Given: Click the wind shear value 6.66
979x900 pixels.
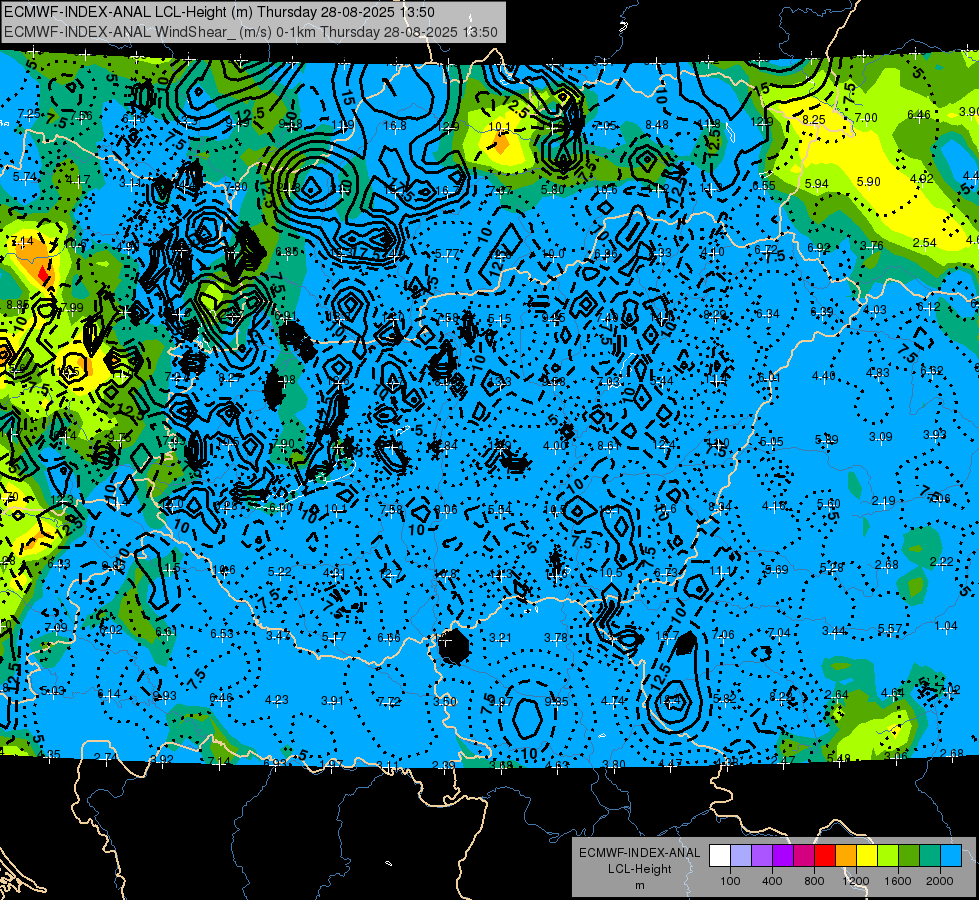Looking at the screenshot, I should click(388, 638).
